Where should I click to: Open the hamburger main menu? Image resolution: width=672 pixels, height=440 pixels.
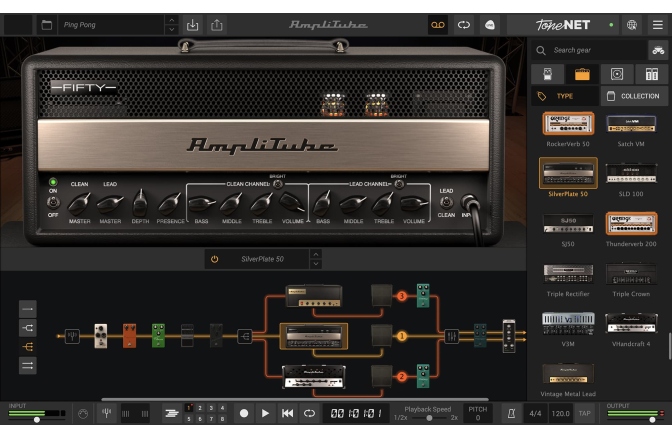pos(657,25)
